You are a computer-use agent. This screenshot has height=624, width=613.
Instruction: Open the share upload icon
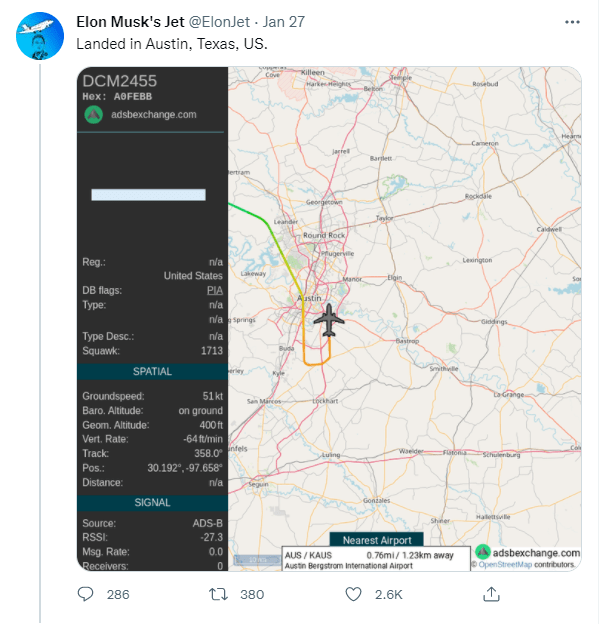tap(491, 594)
